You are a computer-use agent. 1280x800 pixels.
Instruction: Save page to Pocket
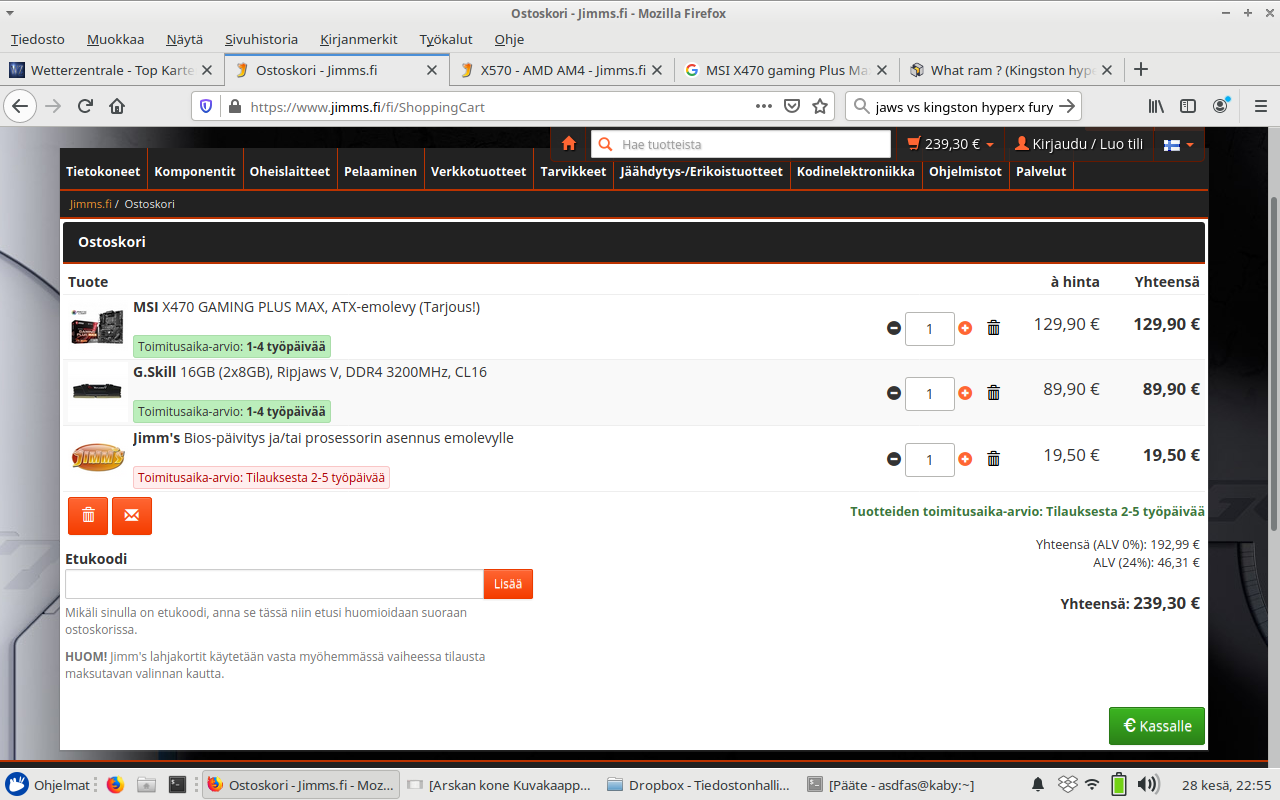(792, 106)
